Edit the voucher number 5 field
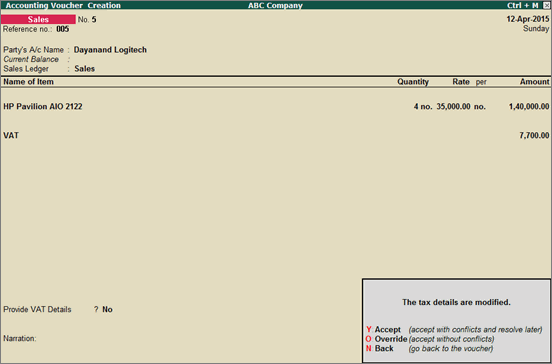The width and height of the screenshot is (552, 364). point(94,19)
